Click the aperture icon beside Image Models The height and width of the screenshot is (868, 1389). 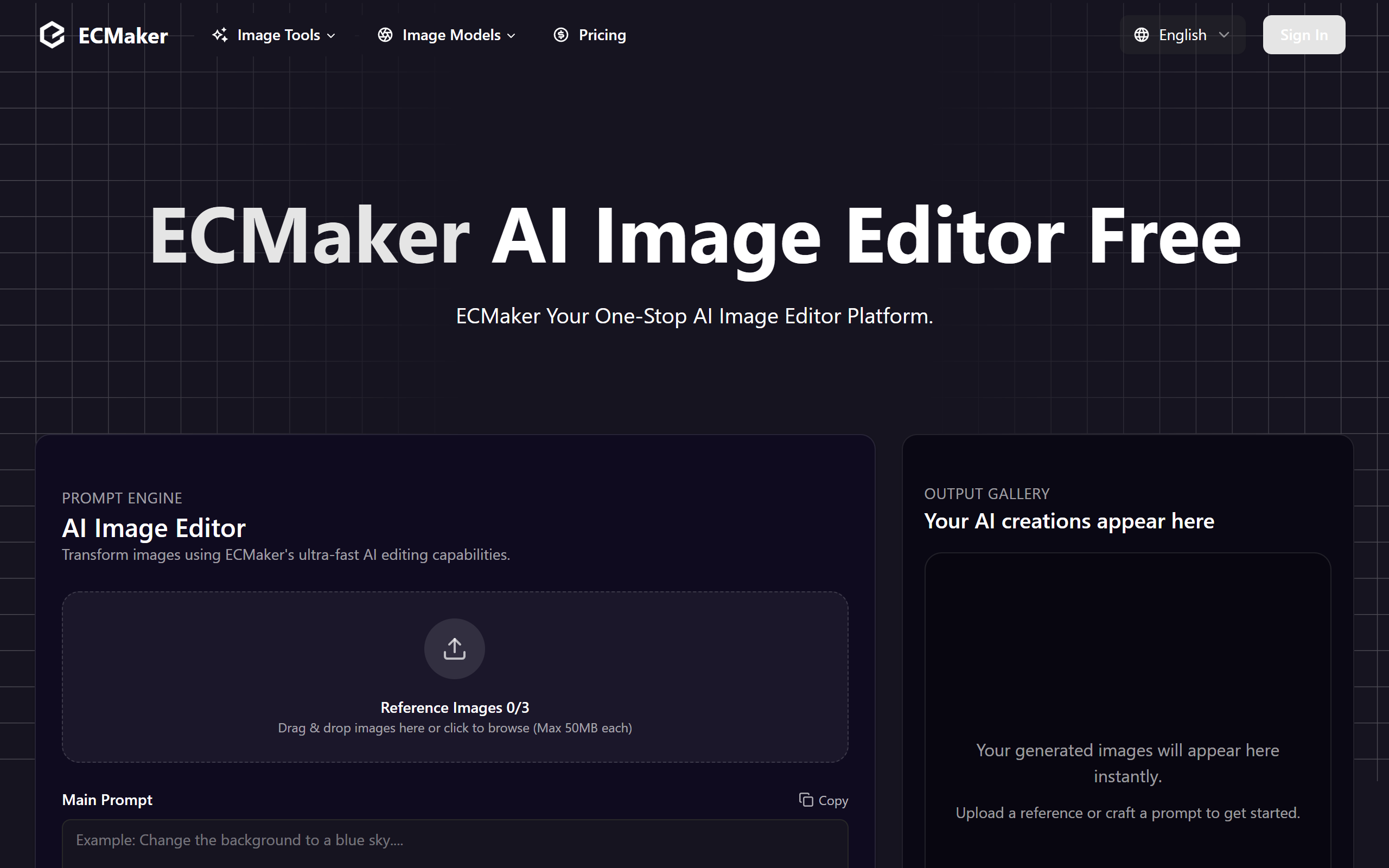(385, 35)
